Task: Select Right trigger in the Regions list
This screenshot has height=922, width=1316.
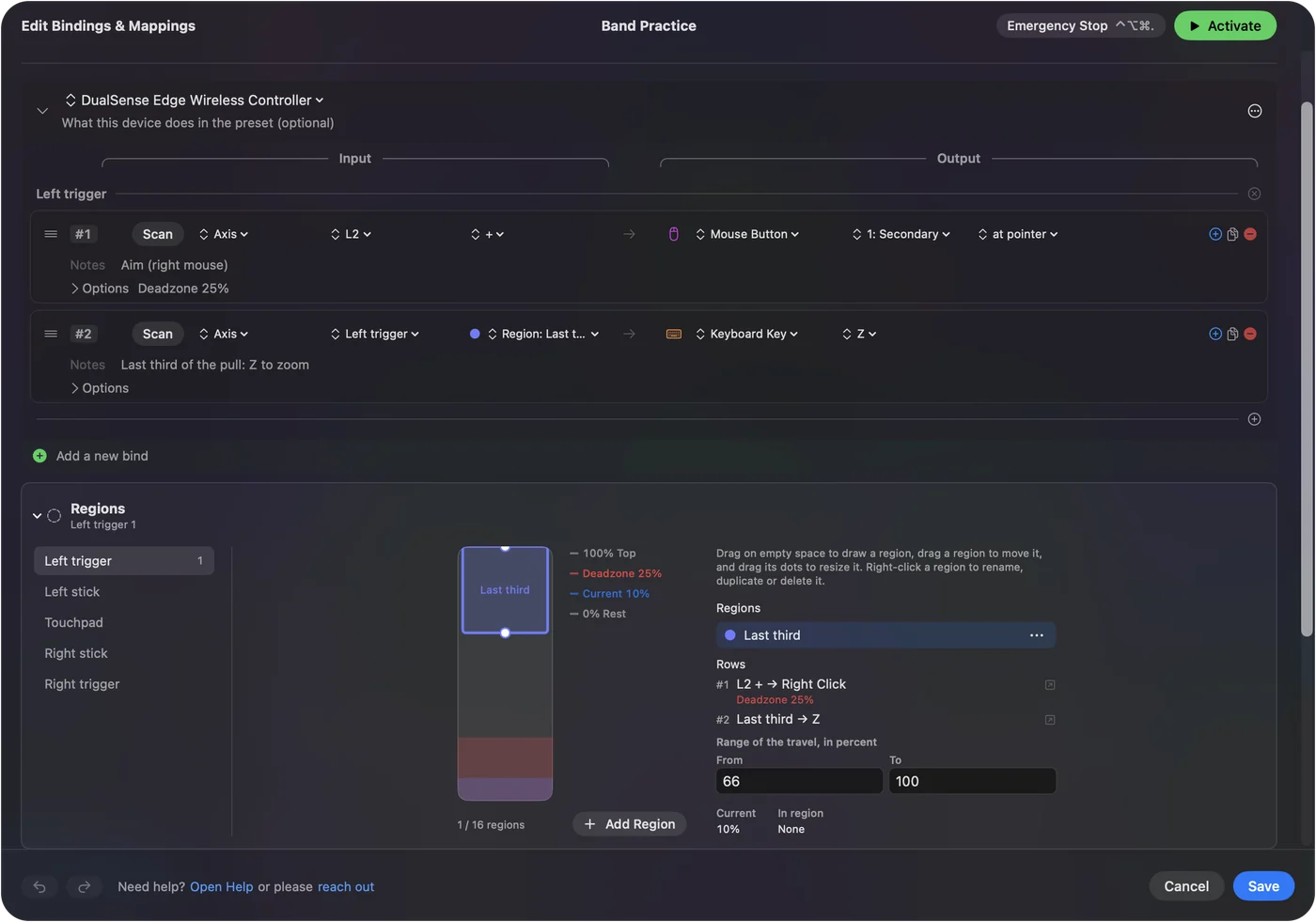Action: pyautogui.click(x=124, y=685)
